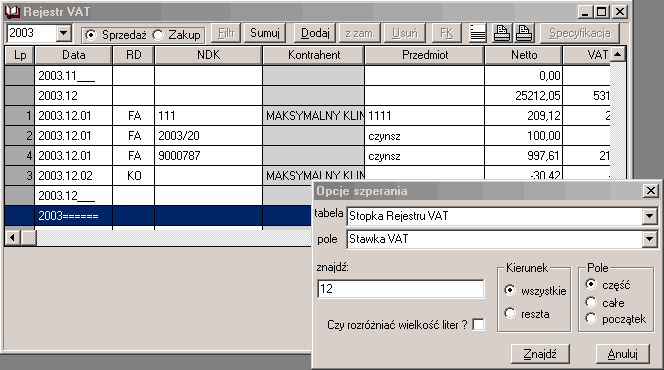Screen dimensions: 664x370
Task: Choose the reszta direction option
Action: pos(510,313)
